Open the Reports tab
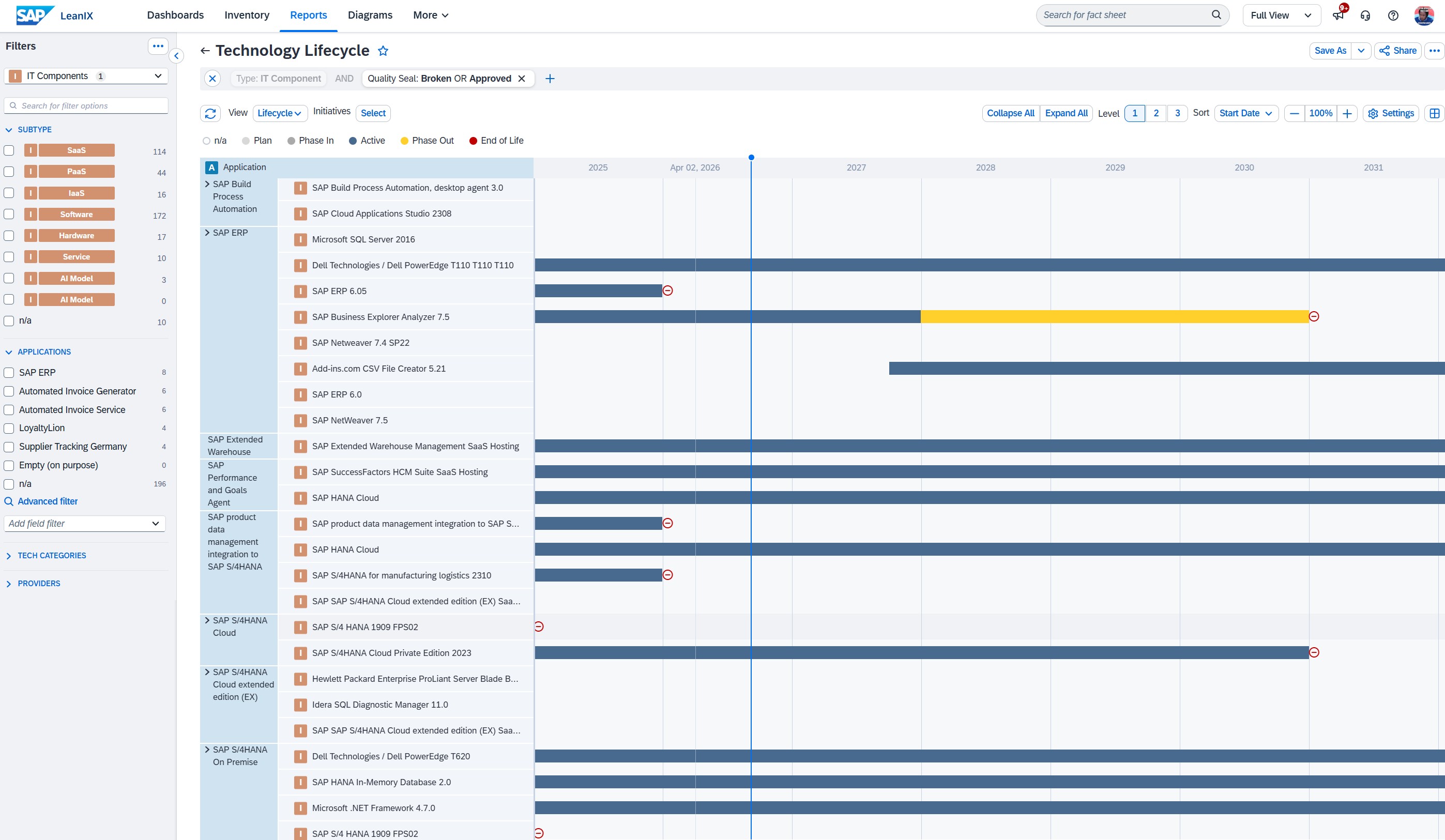This screenshot has height=840, width=1445. tap(309, 16)
